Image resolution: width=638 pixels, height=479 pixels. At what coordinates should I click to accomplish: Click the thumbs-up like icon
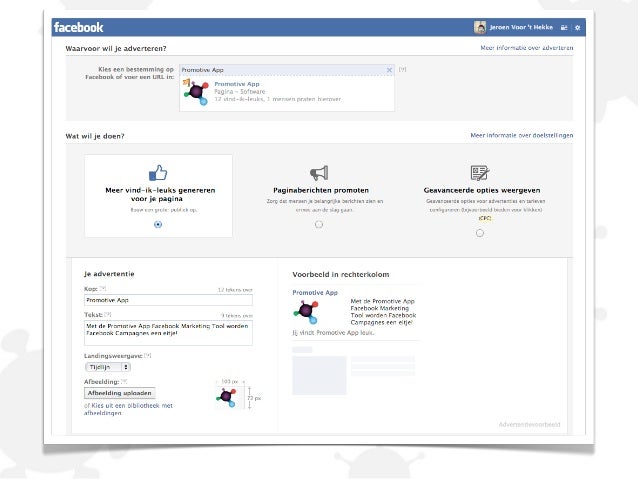coord(158,173)
